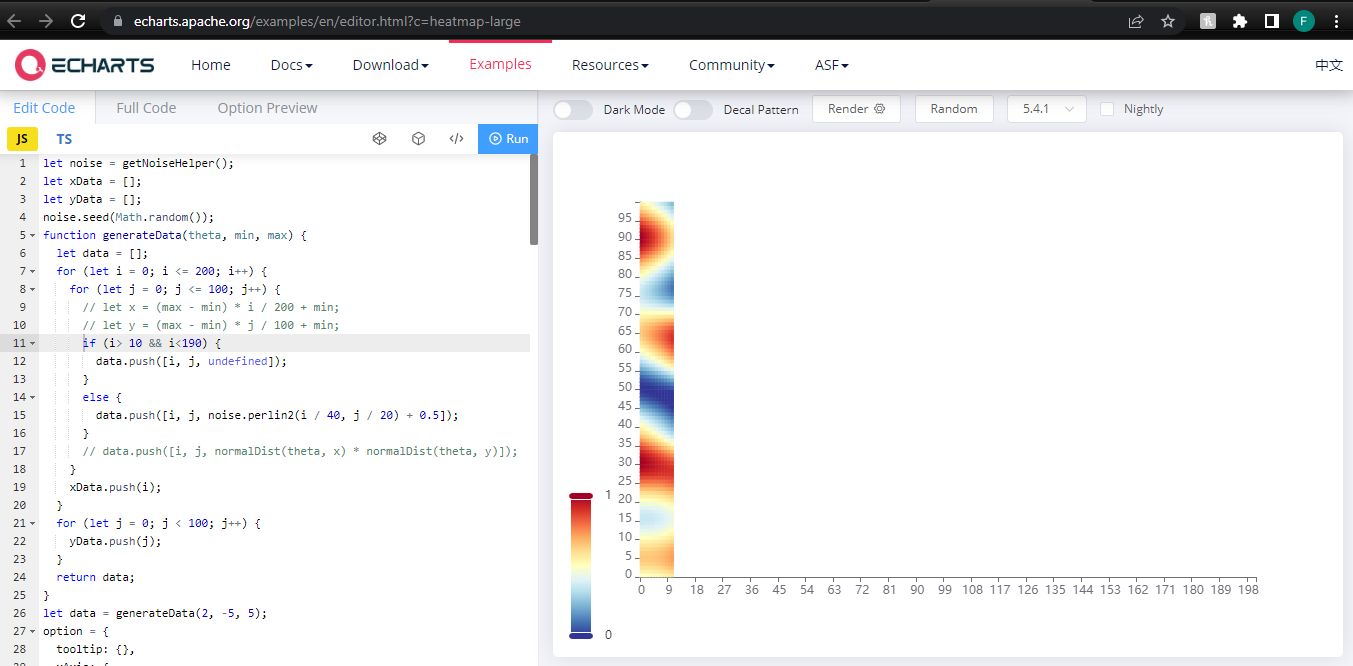Select the JS language badge

coord(22,139)
